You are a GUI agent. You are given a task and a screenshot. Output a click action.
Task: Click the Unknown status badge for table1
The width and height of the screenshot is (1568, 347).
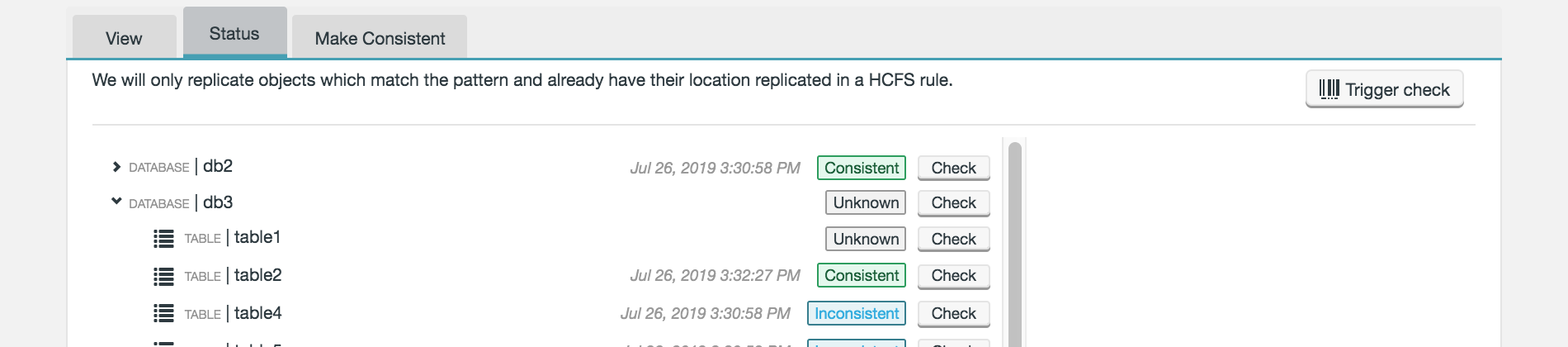tap(865, 240)
